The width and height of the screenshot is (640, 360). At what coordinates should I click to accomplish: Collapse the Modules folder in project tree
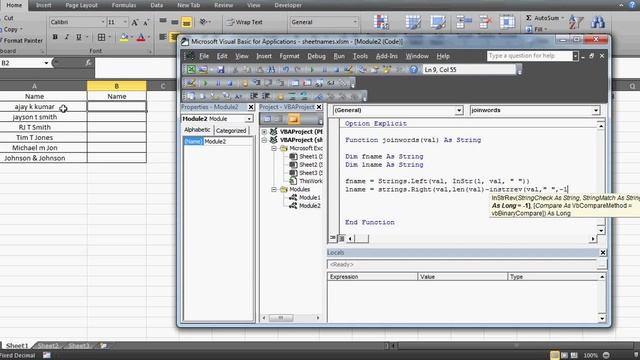pos(274,189)
